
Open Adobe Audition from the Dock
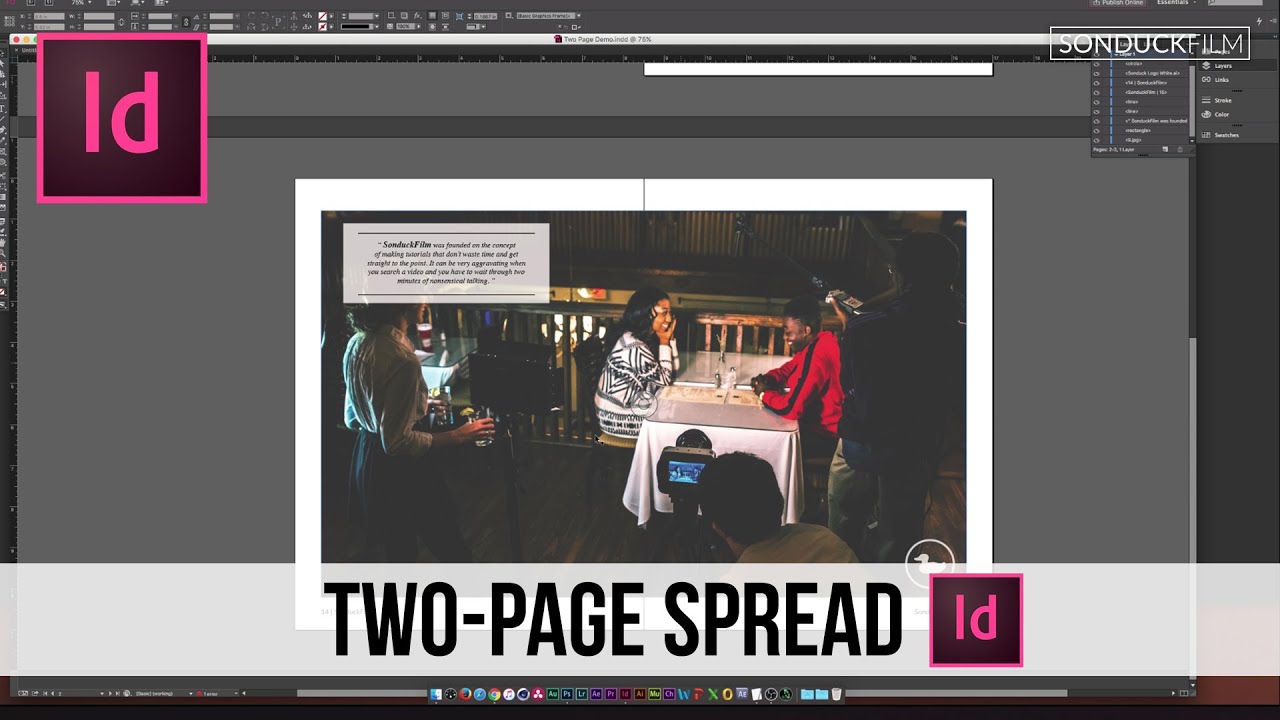pos(552,694)
